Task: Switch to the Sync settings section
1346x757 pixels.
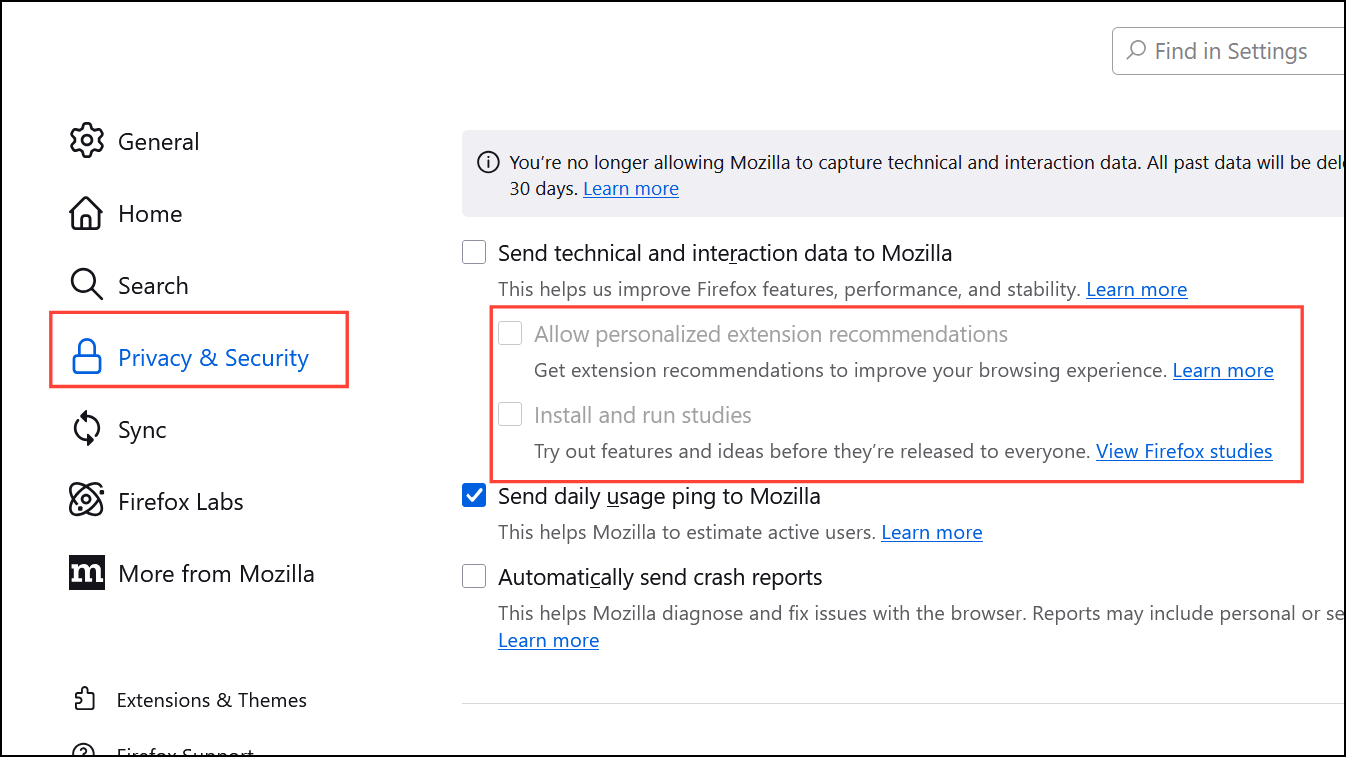Action: click(142, 430)
